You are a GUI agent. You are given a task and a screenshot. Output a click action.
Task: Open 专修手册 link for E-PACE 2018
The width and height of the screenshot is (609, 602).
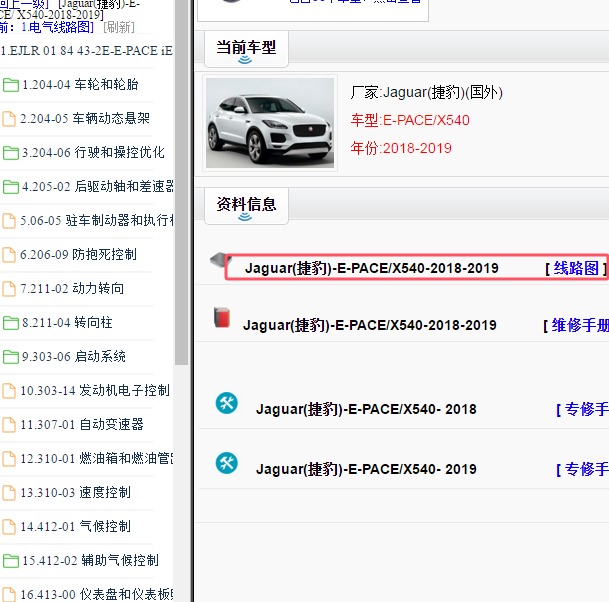(x=586, y=409)
